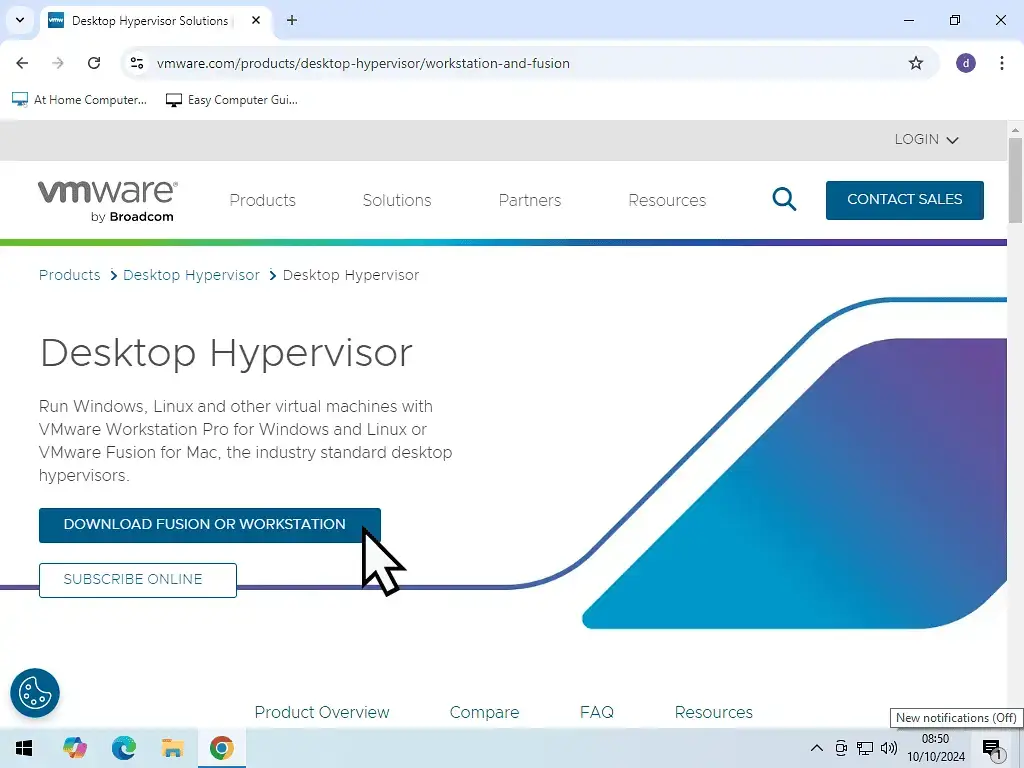Open Chrome's three-dot menu
Viewport: 1024px width, 768px height.
pos(1002,63)
